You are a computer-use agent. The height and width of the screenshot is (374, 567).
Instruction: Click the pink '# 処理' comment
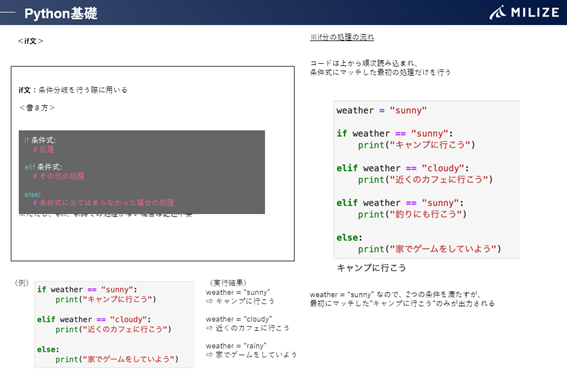tap(43, 149)
